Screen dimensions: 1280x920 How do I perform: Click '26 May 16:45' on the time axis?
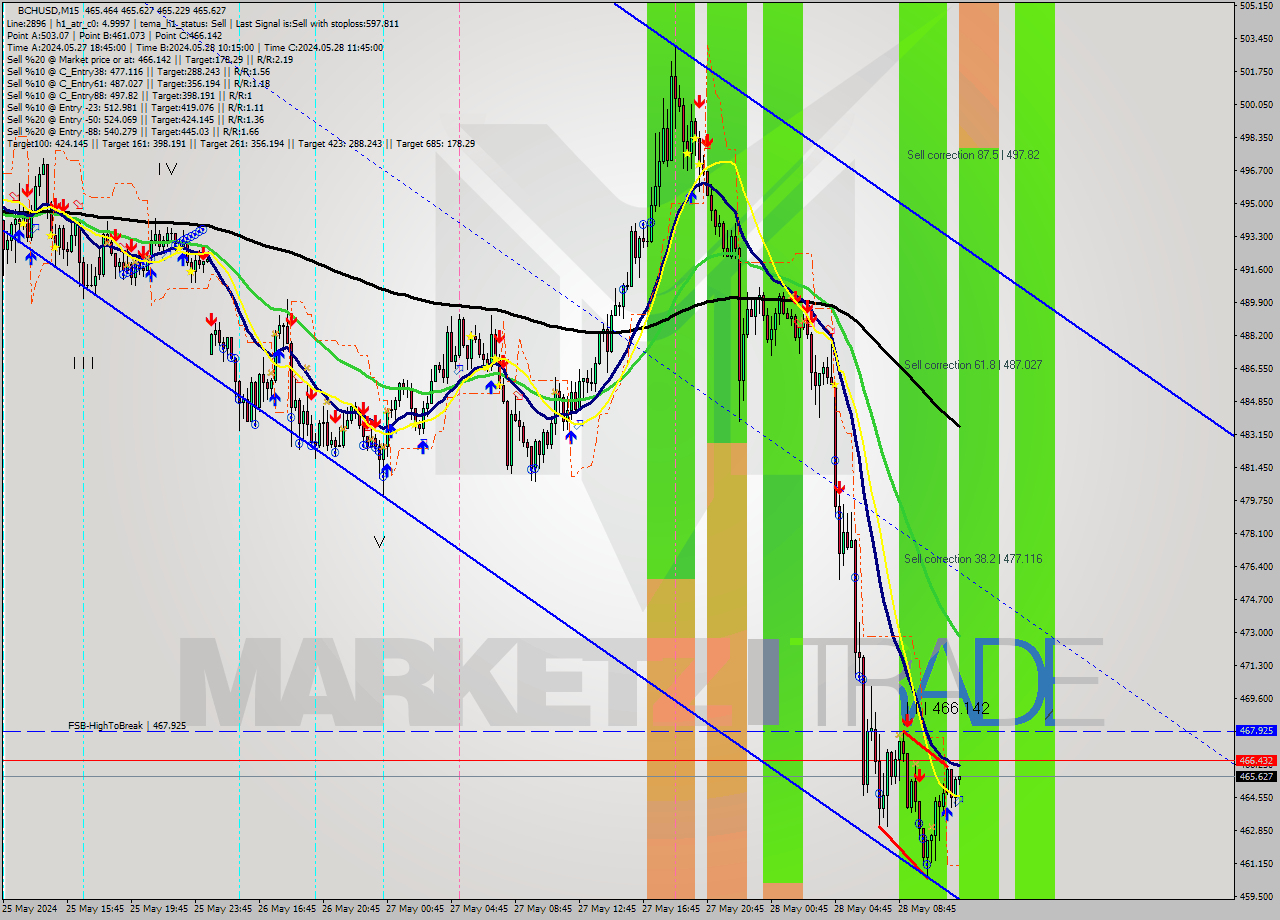point(287,909)
